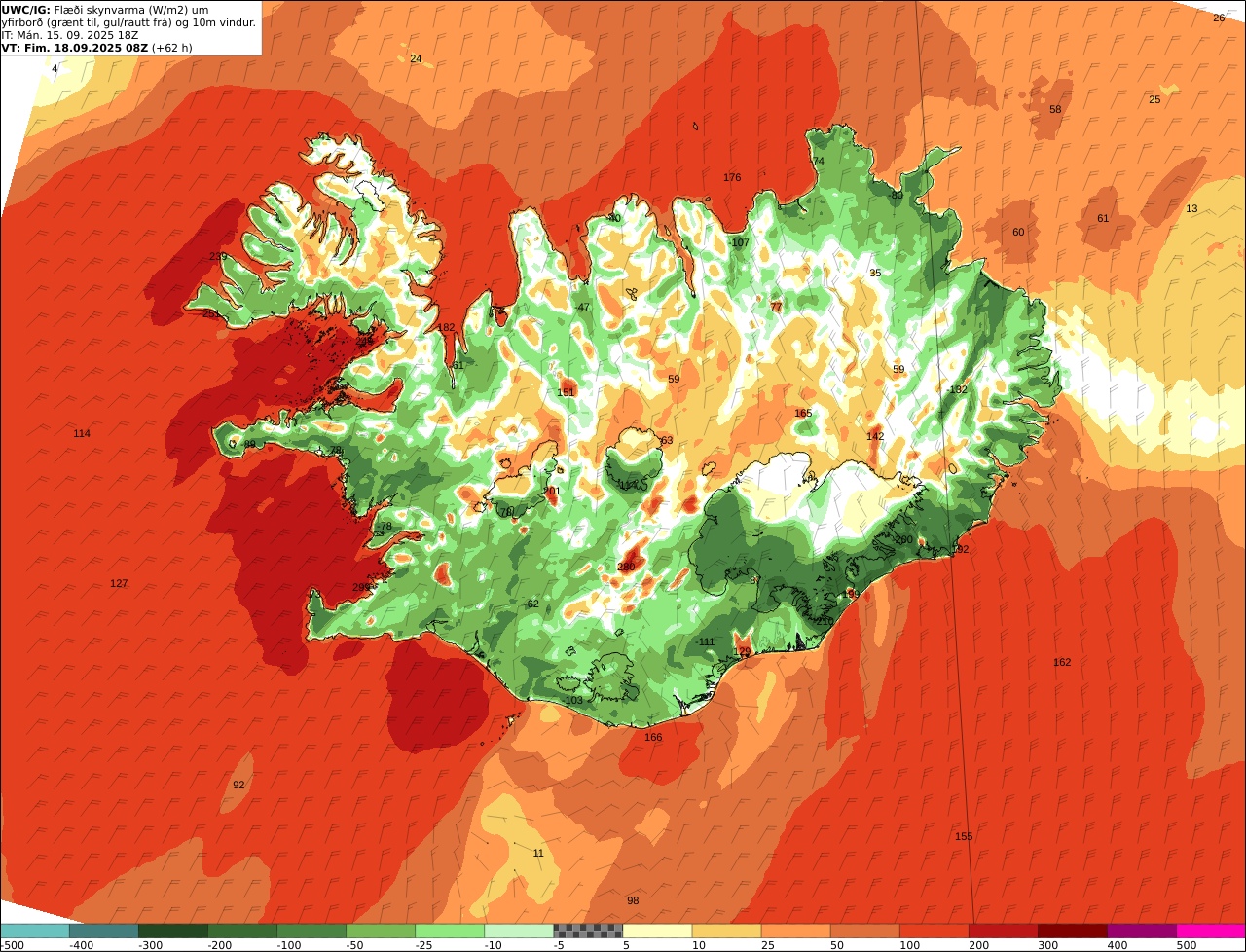1246x952 pixels.
Task: Click the purple legend swatch between 400 and 500
Action: (1142, 931)
